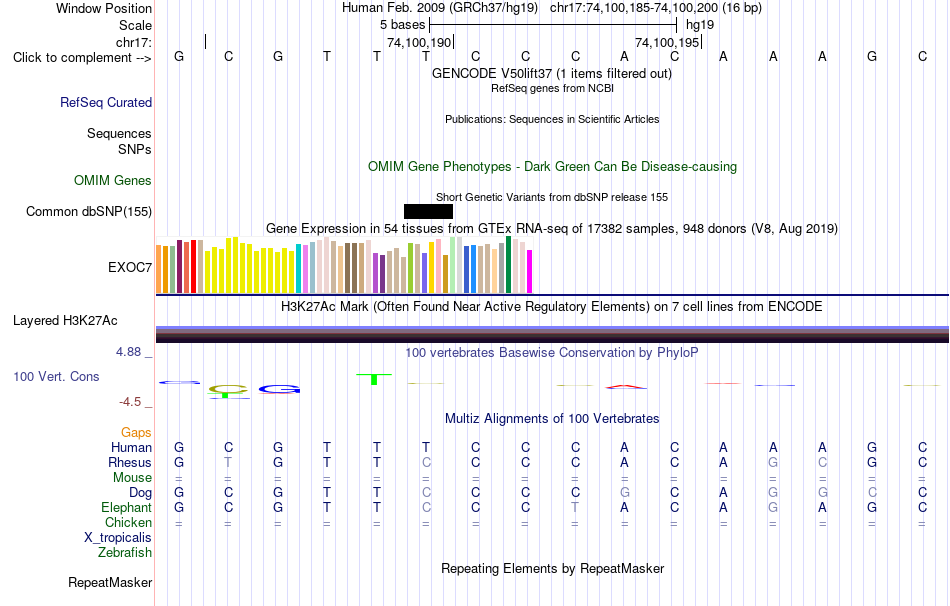Screen dimensions: 950x606
Task: Click 'Repeating Elements by RepeatMasker' title
Action: click(x=553, y=568)
